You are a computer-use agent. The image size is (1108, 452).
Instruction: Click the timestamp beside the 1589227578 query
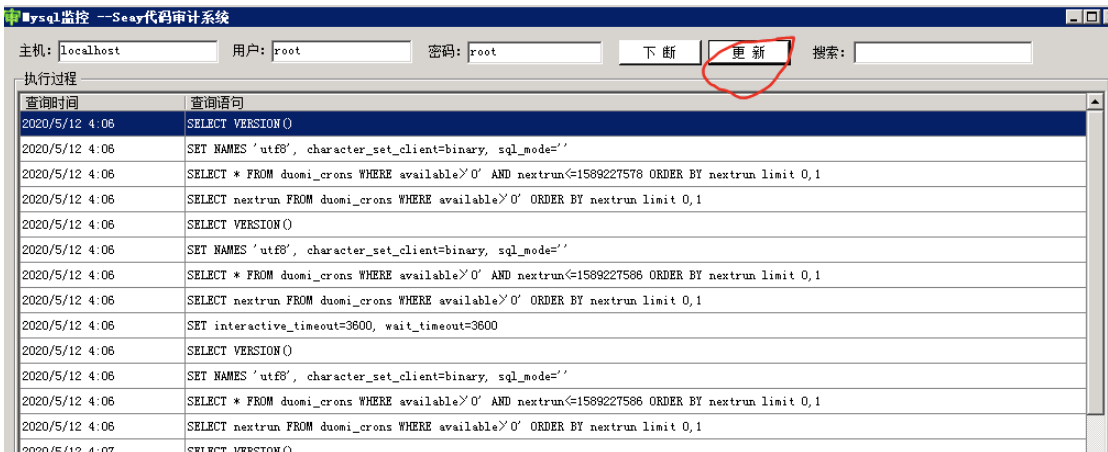(69, 174)
